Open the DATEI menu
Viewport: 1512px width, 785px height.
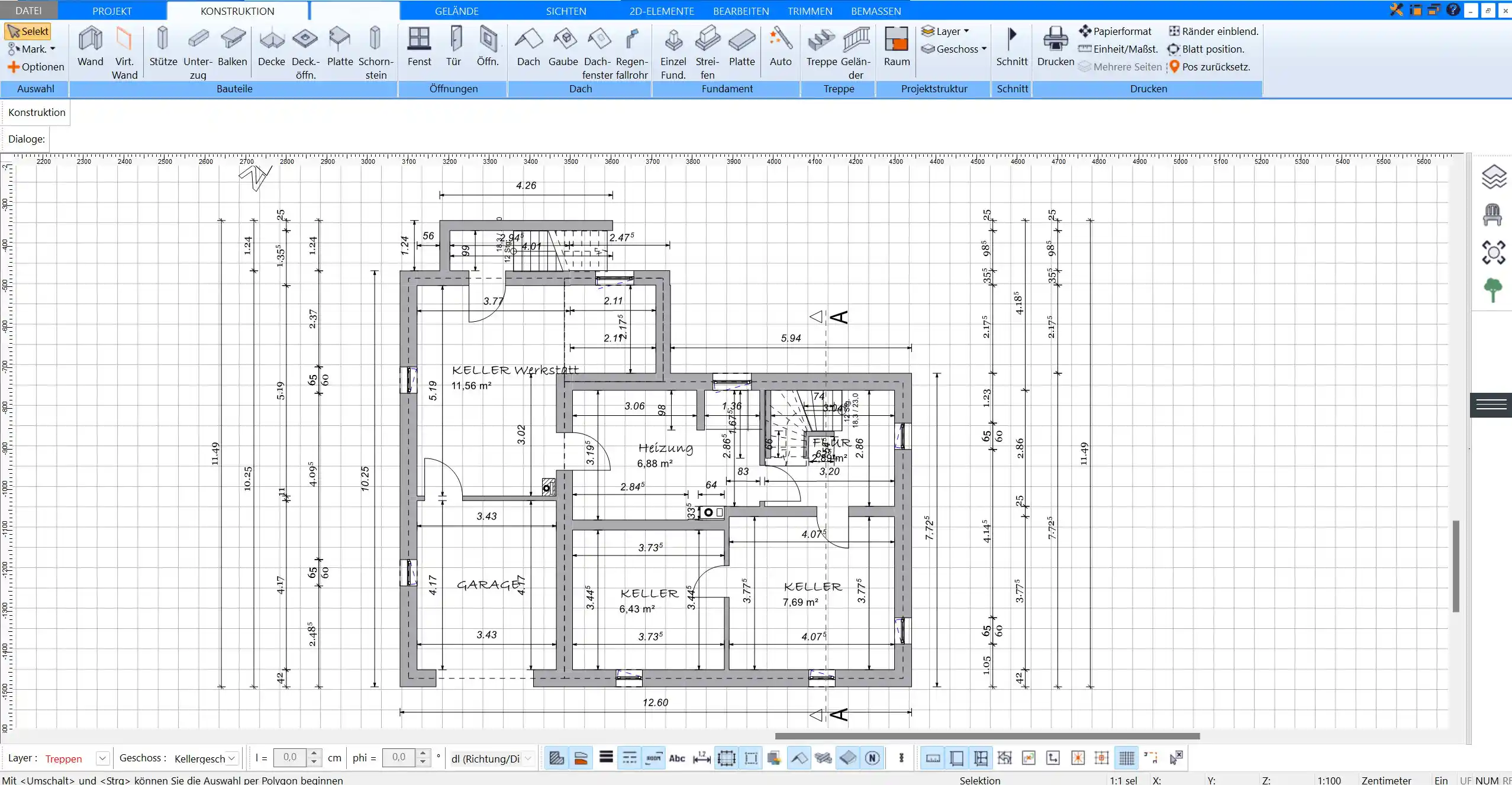[29, 11]
